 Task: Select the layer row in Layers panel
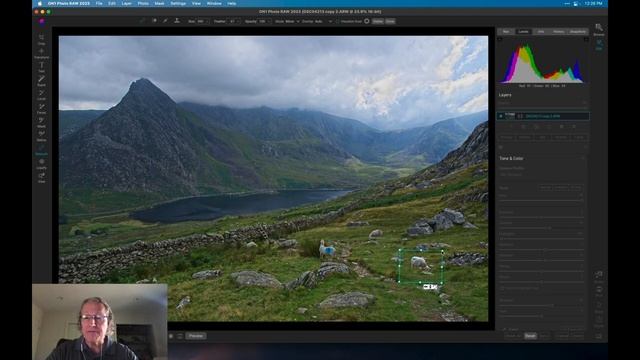coord(543,116)
